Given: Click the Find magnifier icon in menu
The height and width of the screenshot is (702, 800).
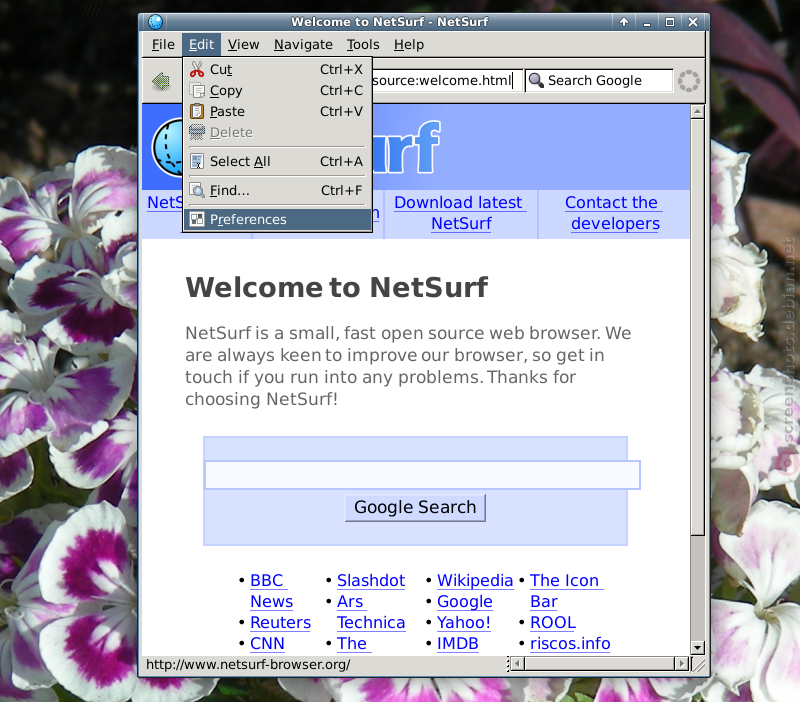Looking at the screenshot, I should tap(197, 190).
